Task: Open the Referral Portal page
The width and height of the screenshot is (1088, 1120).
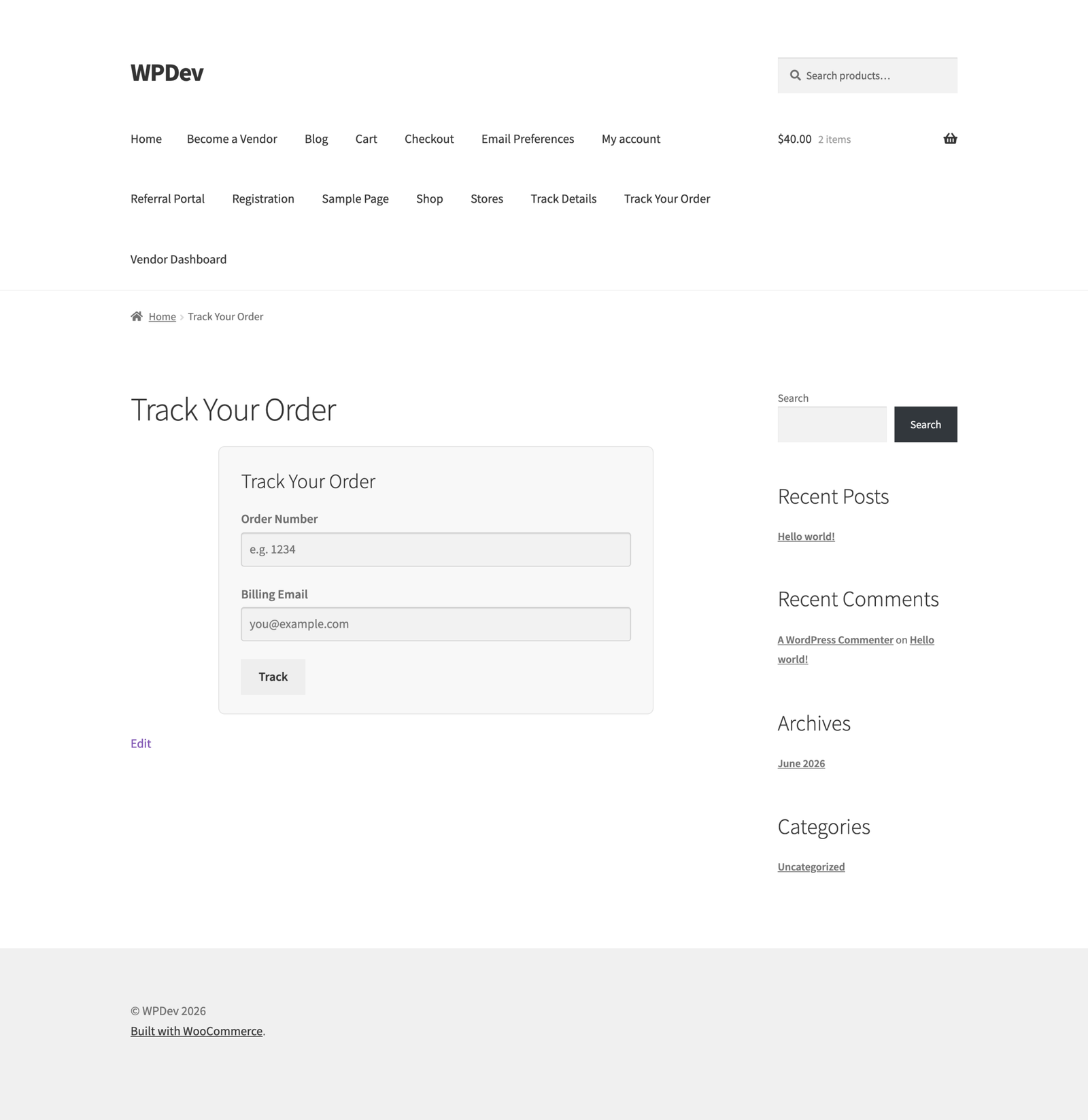Action: pyautogui.click(x=167, y=199)
